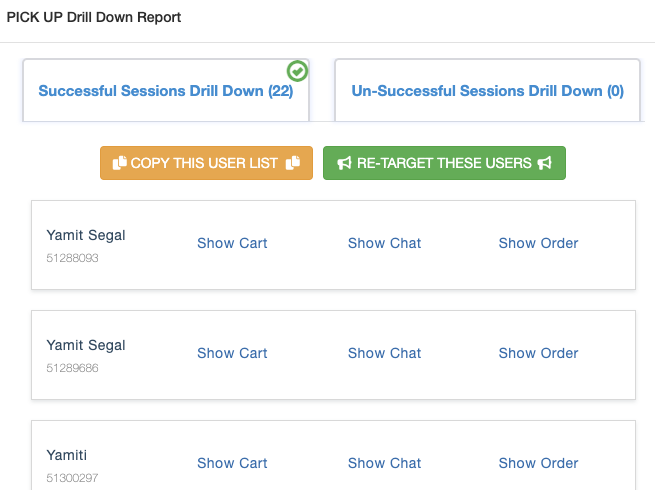Show Order for user Yamiti
Screen dimensions: 655x490
point(538,463)
